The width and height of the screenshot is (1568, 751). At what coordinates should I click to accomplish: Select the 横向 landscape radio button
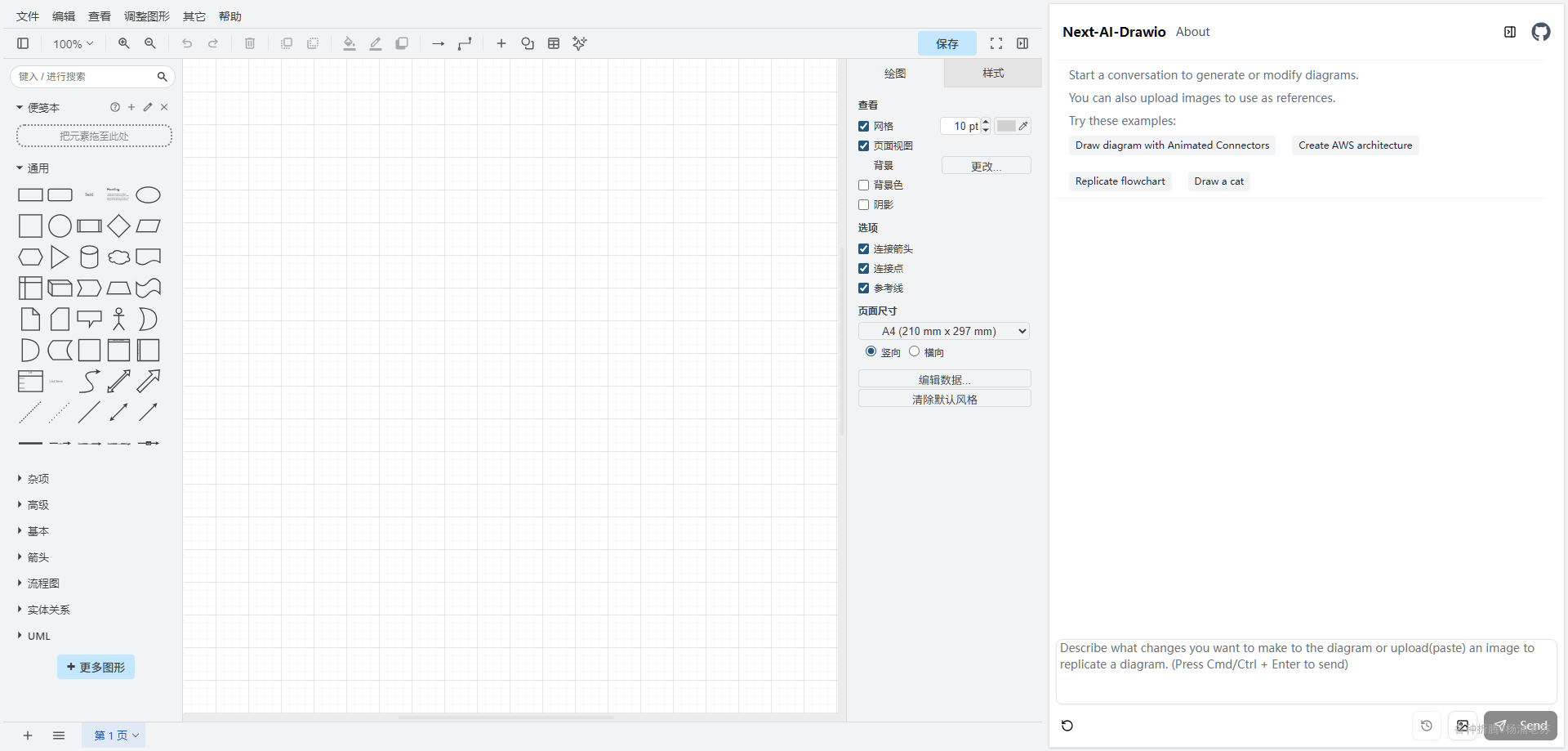click(x=914, y=351)
